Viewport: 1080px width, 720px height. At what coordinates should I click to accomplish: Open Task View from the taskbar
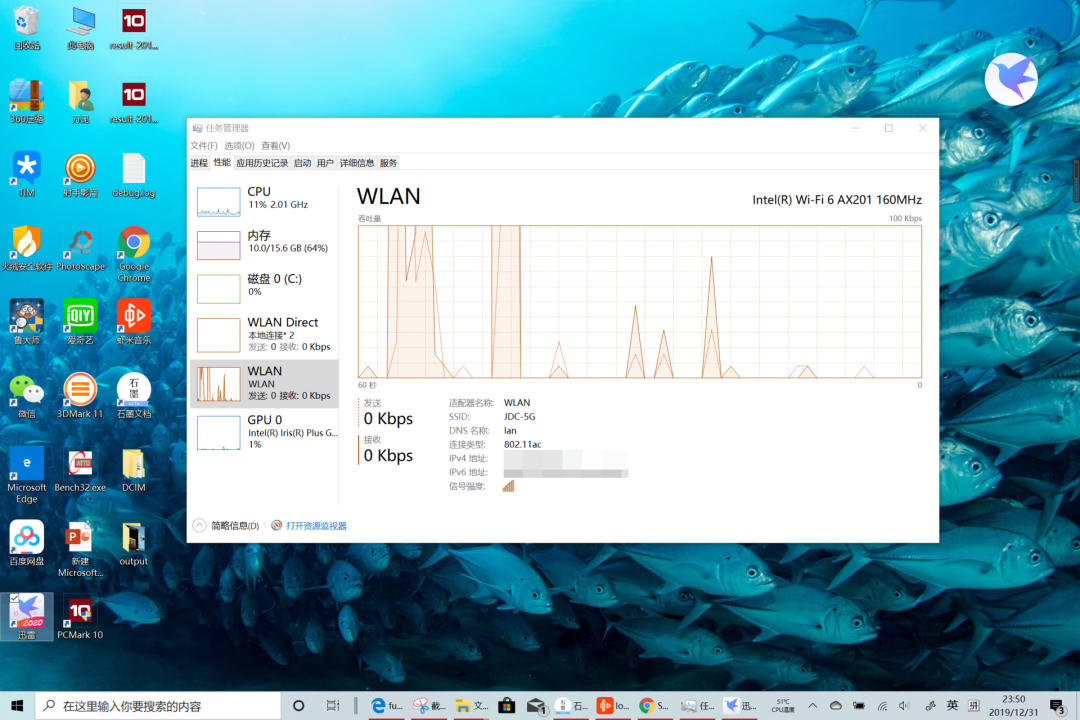(x=333, y=706)
